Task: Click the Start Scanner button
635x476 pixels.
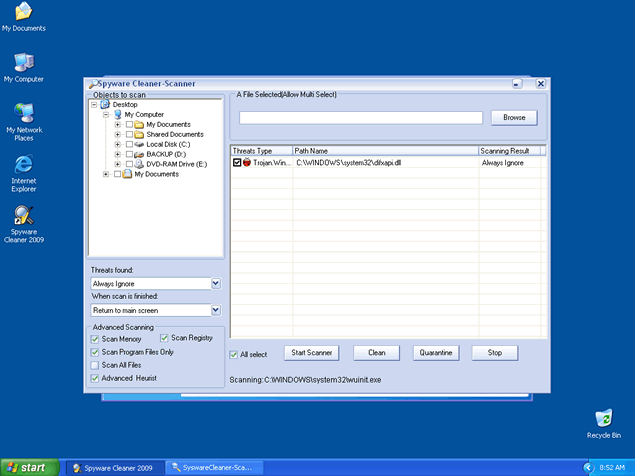Action: 311,353
